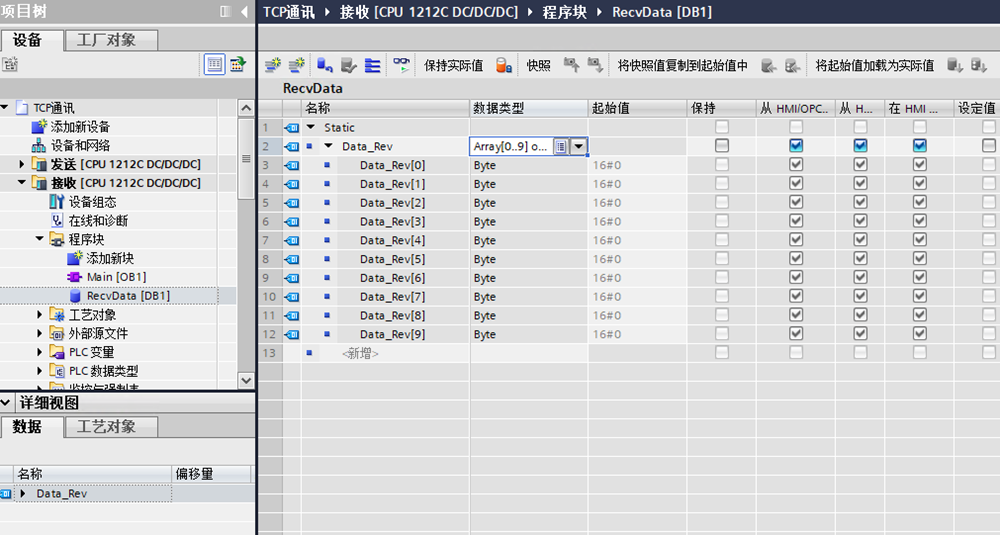Click the 保持实际值 toolbar button
This screenshot has height=535, width=1000.
pos(453,65)
